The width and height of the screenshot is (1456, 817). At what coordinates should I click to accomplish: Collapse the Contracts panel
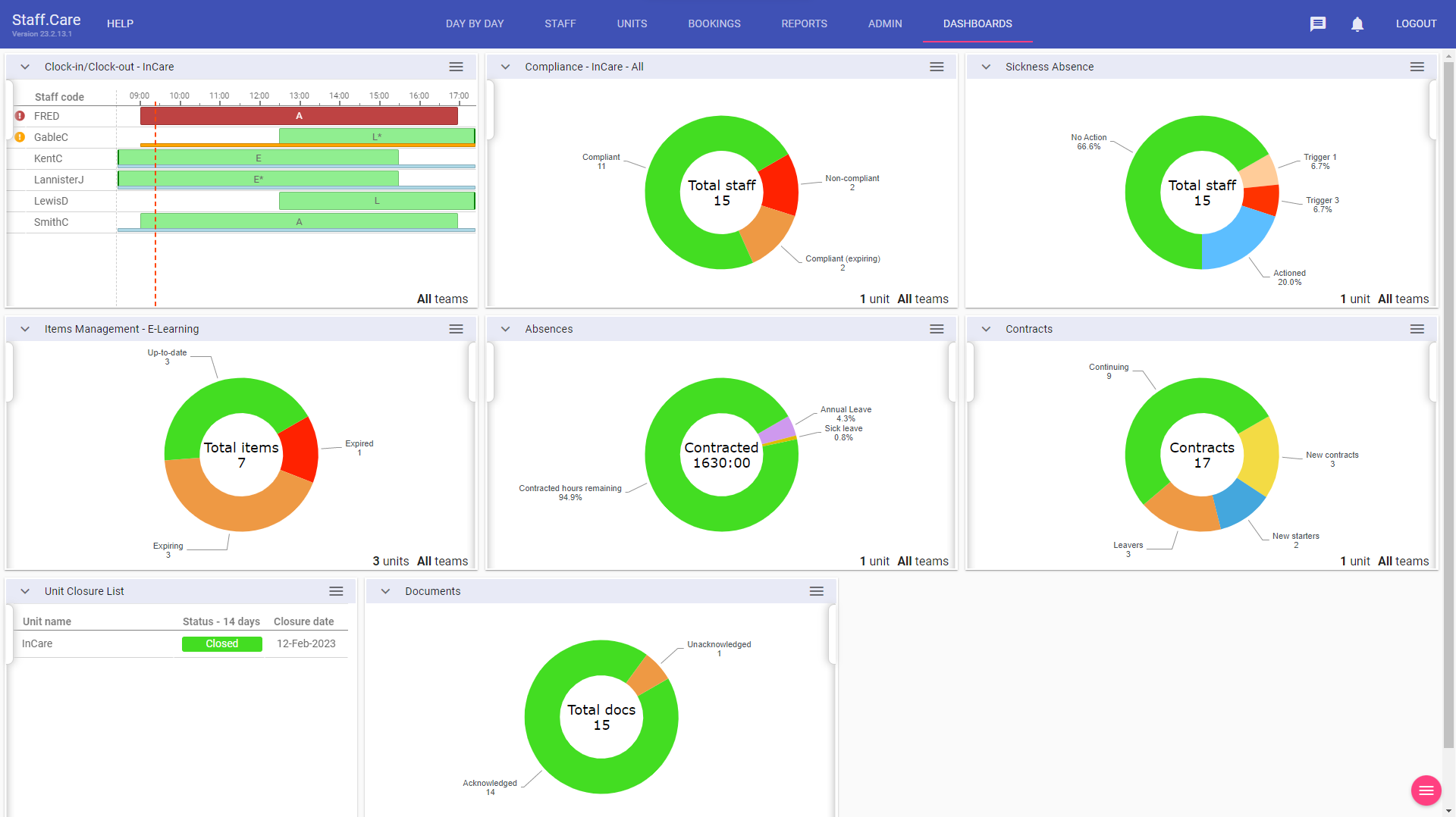coord(986,329)
